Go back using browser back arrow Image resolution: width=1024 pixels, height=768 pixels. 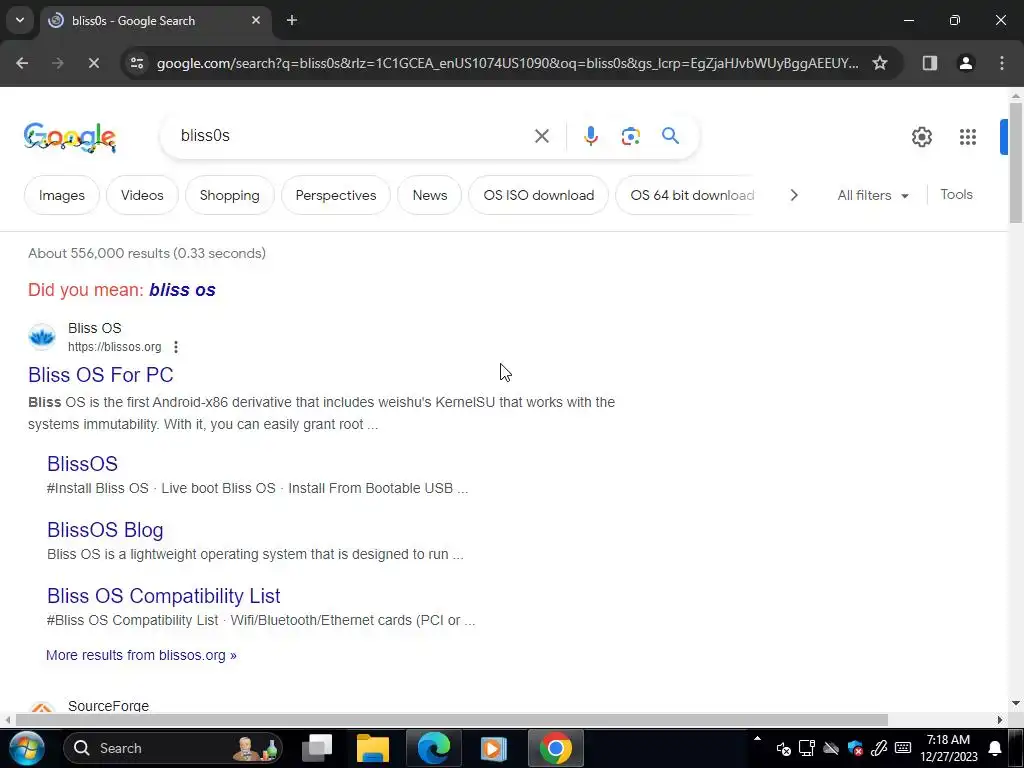click(22, 63)
